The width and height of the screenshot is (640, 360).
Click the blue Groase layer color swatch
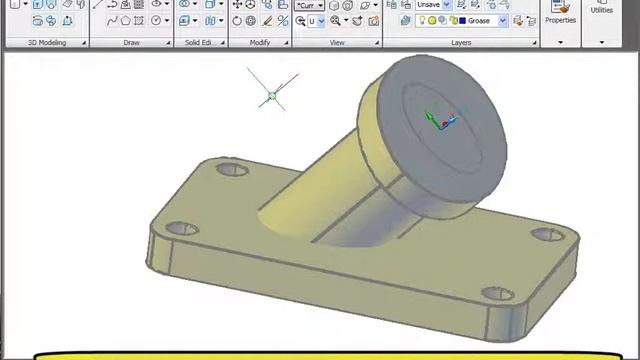462,21
